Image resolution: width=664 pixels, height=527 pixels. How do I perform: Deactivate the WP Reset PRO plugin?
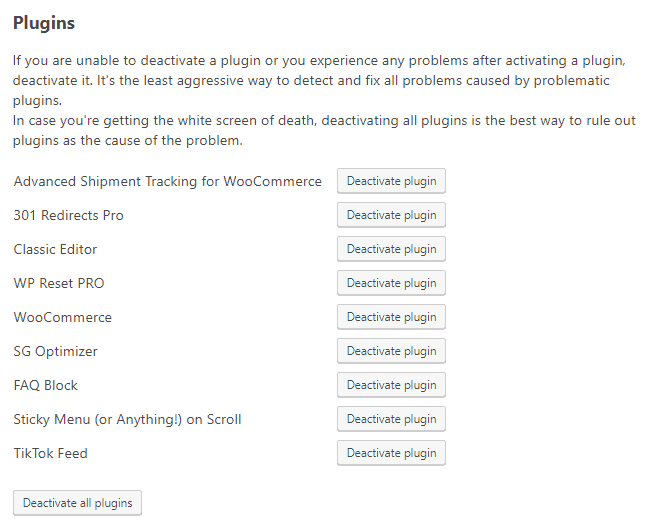(x=391, y=283)
